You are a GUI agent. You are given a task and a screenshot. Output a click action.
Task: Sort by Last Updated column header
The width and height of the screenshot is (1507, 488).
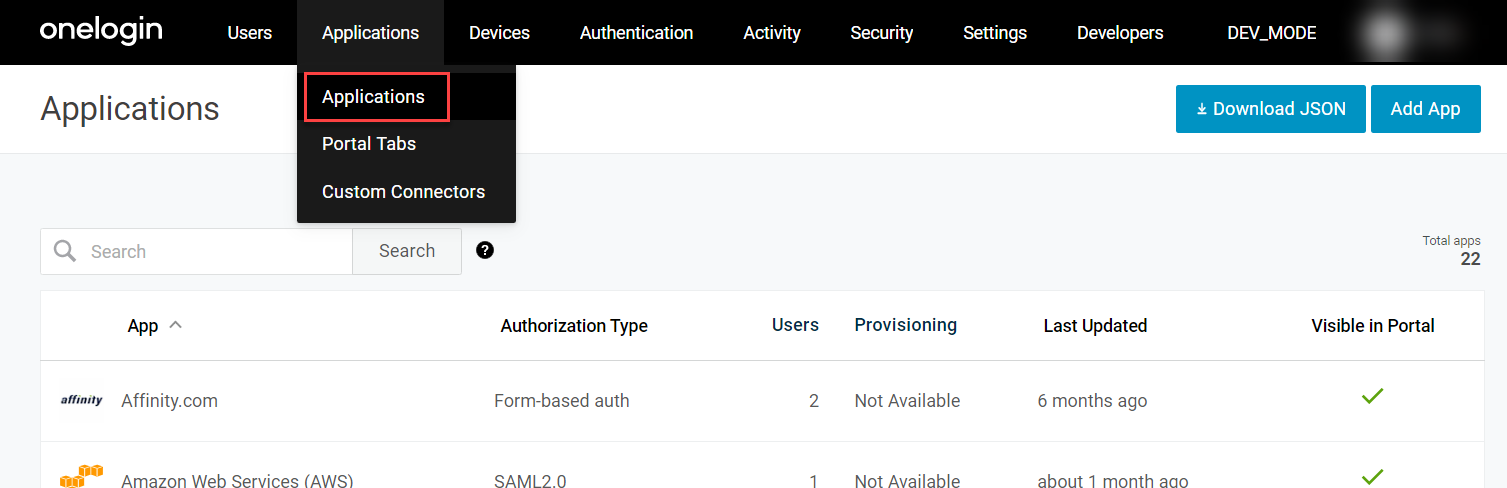(x=1095, y=326)
